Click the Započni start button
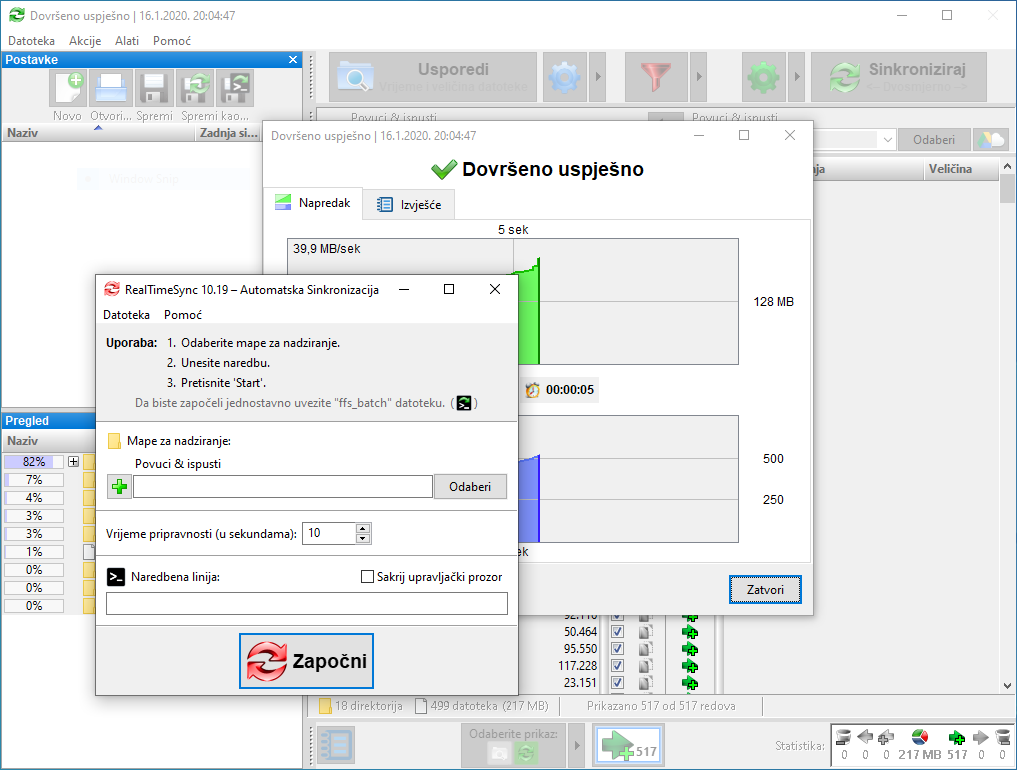The image size is (1017, 770). coord(306,661)
